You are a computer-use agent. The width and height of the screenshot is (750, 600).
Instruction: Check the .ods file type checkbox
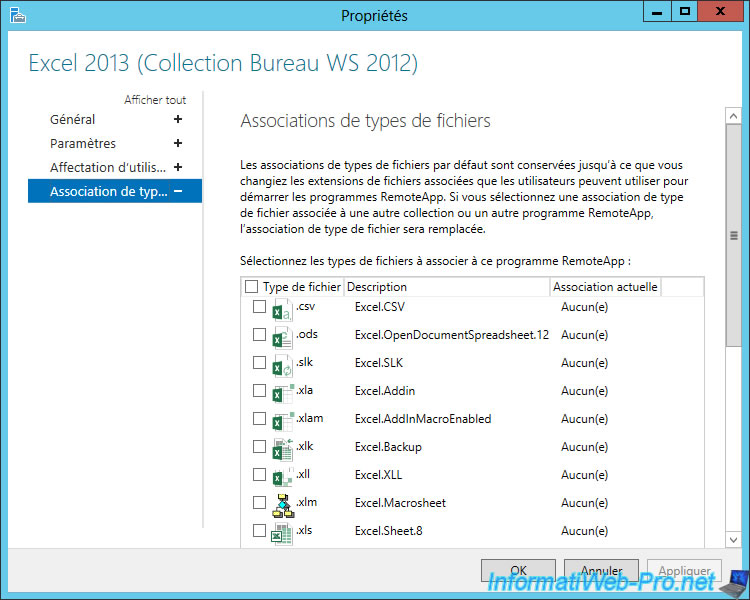click(x=259, y=334)
